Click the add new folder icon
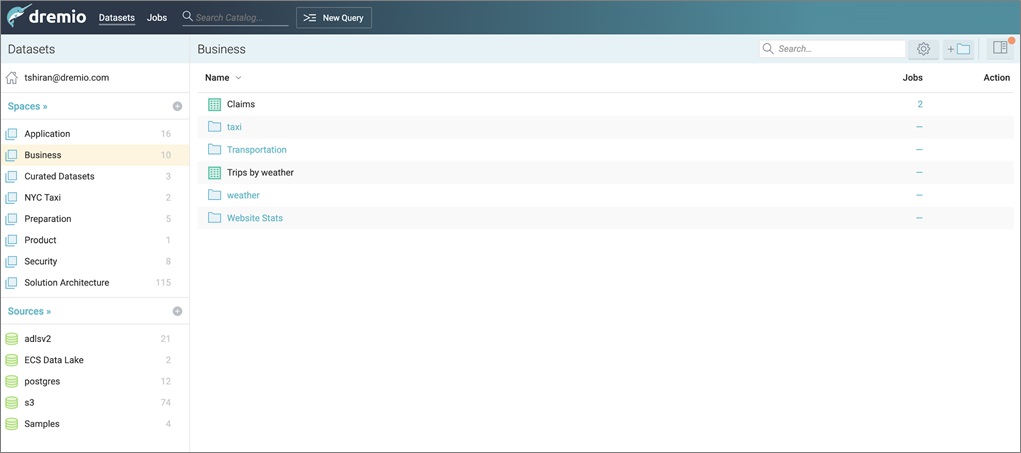Viewport: 1021px width, 453px height. click(x=958, y=49)
